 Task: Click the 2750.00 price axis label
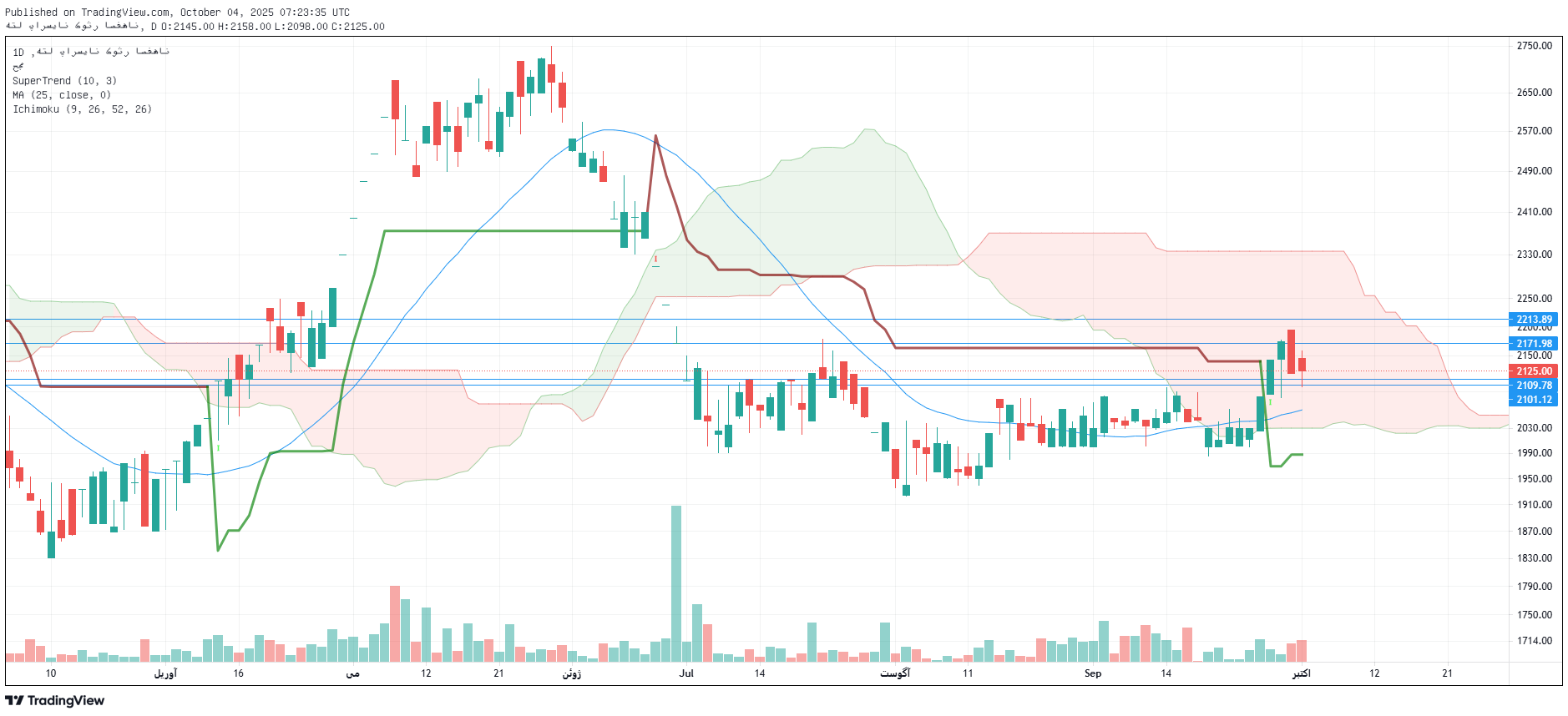[x=1534, y=46]
